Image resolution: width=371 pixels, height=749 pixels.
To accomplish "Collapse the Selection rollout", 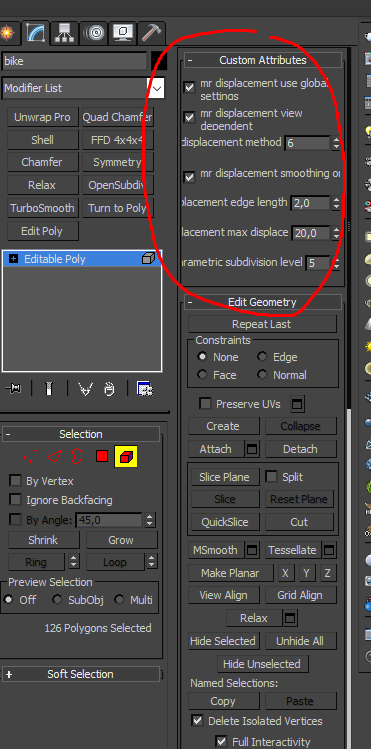I will [x=8, y=434].
